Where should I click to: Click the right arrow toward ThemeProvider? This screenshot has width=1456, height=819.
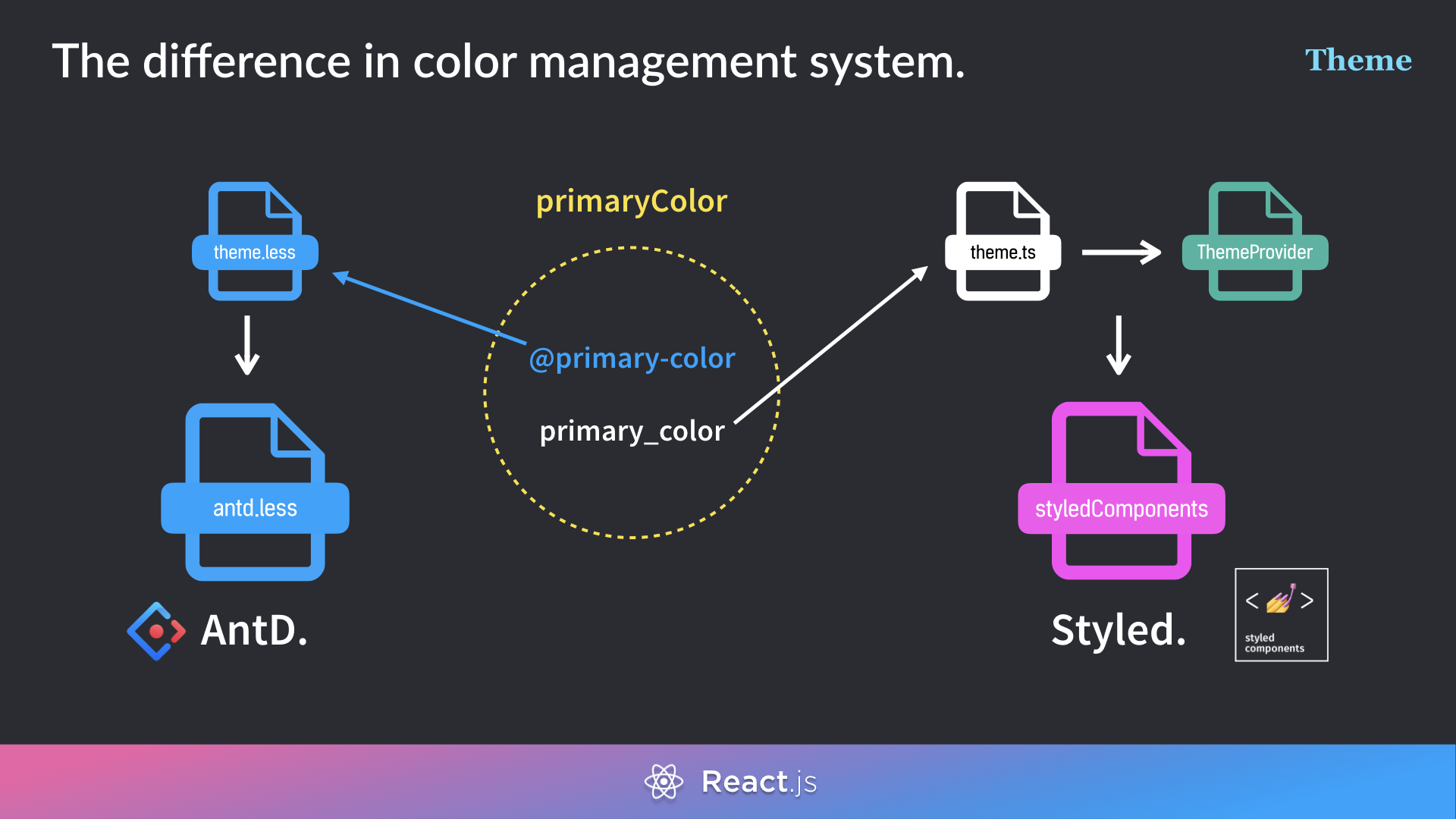1121,253
